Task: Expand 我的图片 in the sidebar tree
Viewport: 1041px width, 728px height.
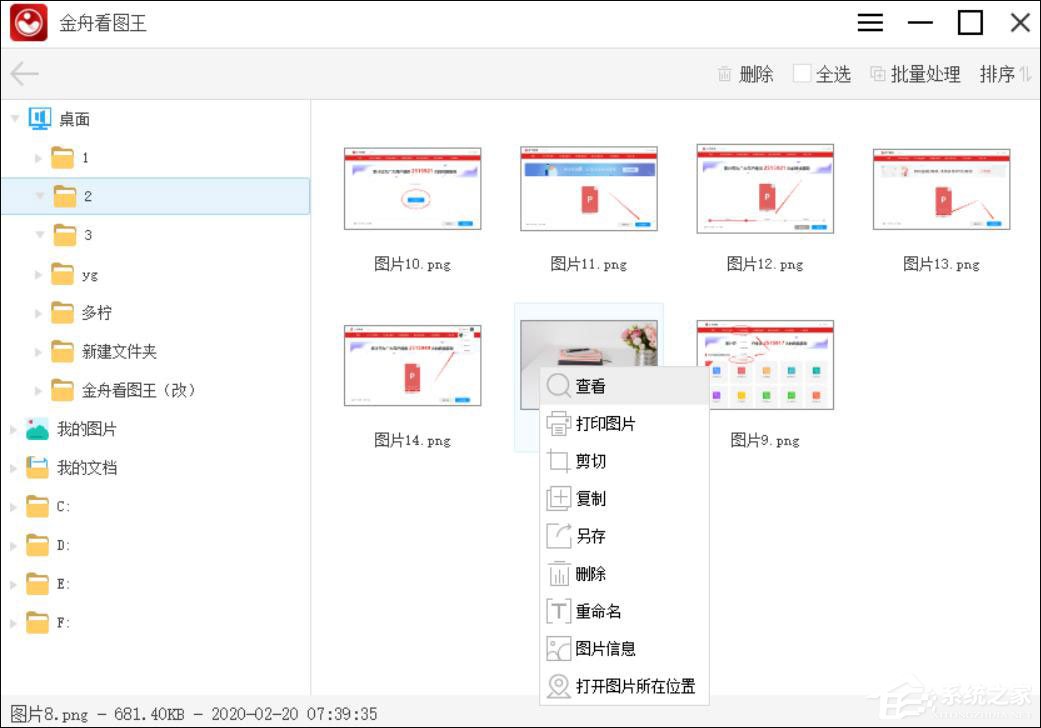Action: [12, 428]
